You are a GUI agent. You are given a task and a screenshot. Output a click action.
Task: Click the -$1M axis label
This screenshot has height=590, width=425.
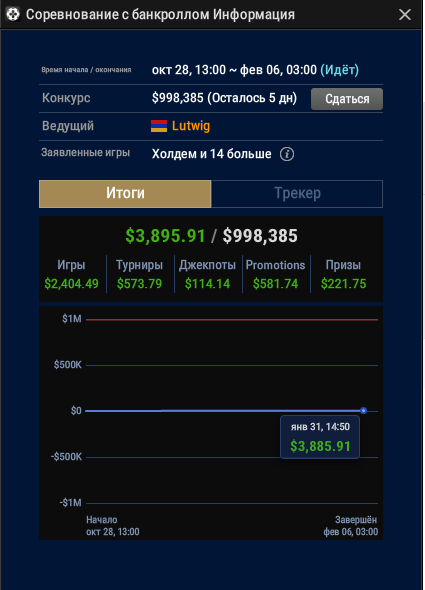(x=70, y=503)
